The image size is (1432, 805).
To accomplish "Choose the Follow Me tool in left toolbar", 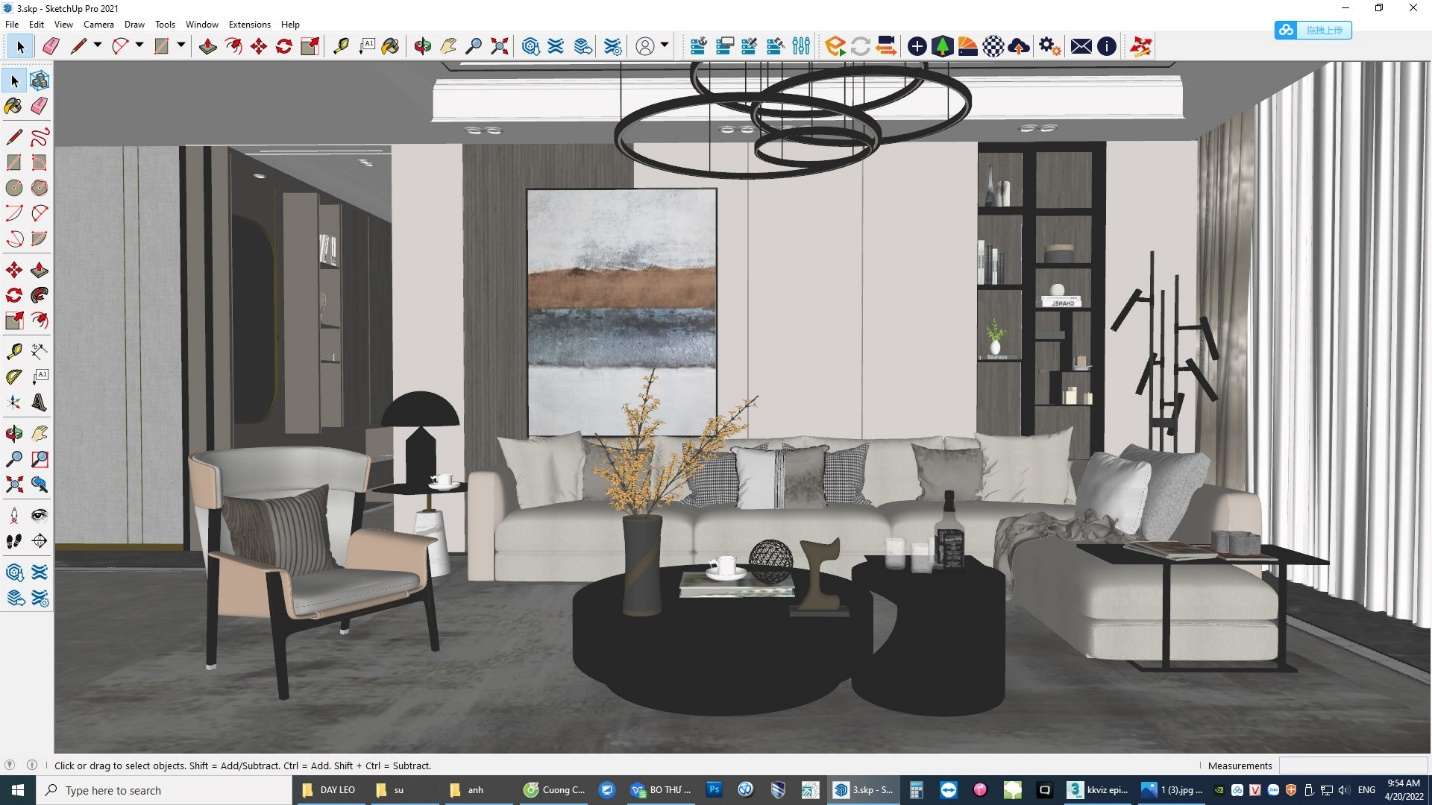I will pos(39,295).
